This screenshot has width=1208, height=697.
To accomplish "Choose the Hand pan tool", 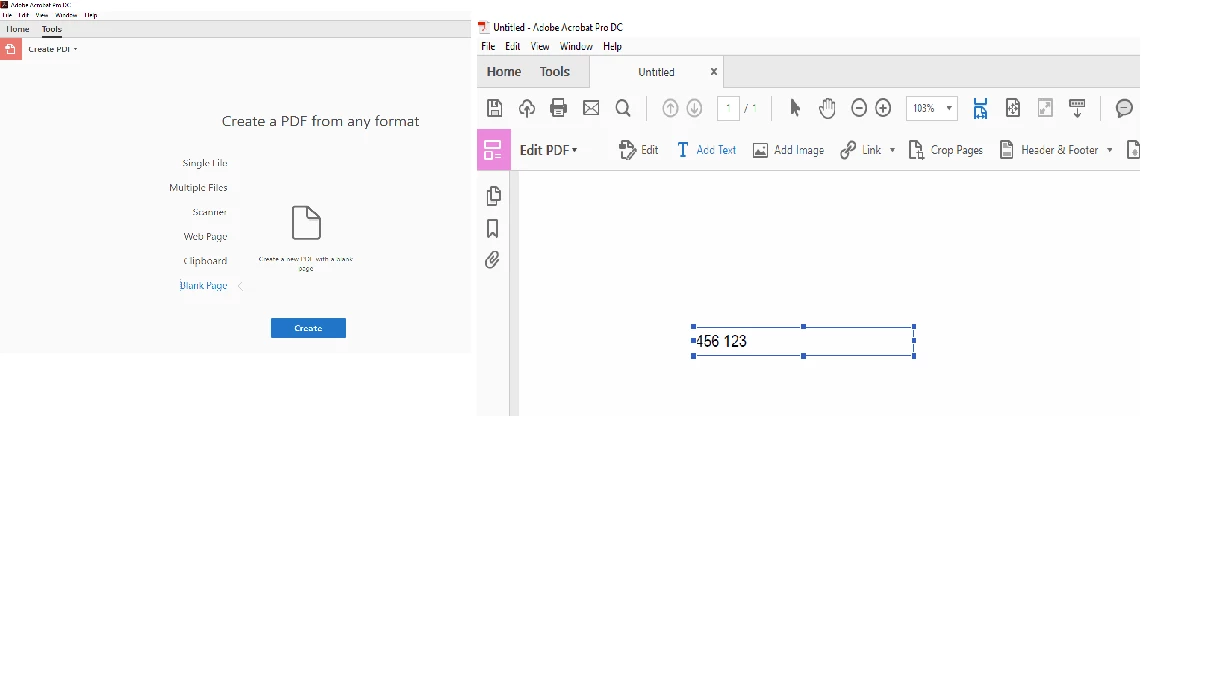I will point(827,108).
